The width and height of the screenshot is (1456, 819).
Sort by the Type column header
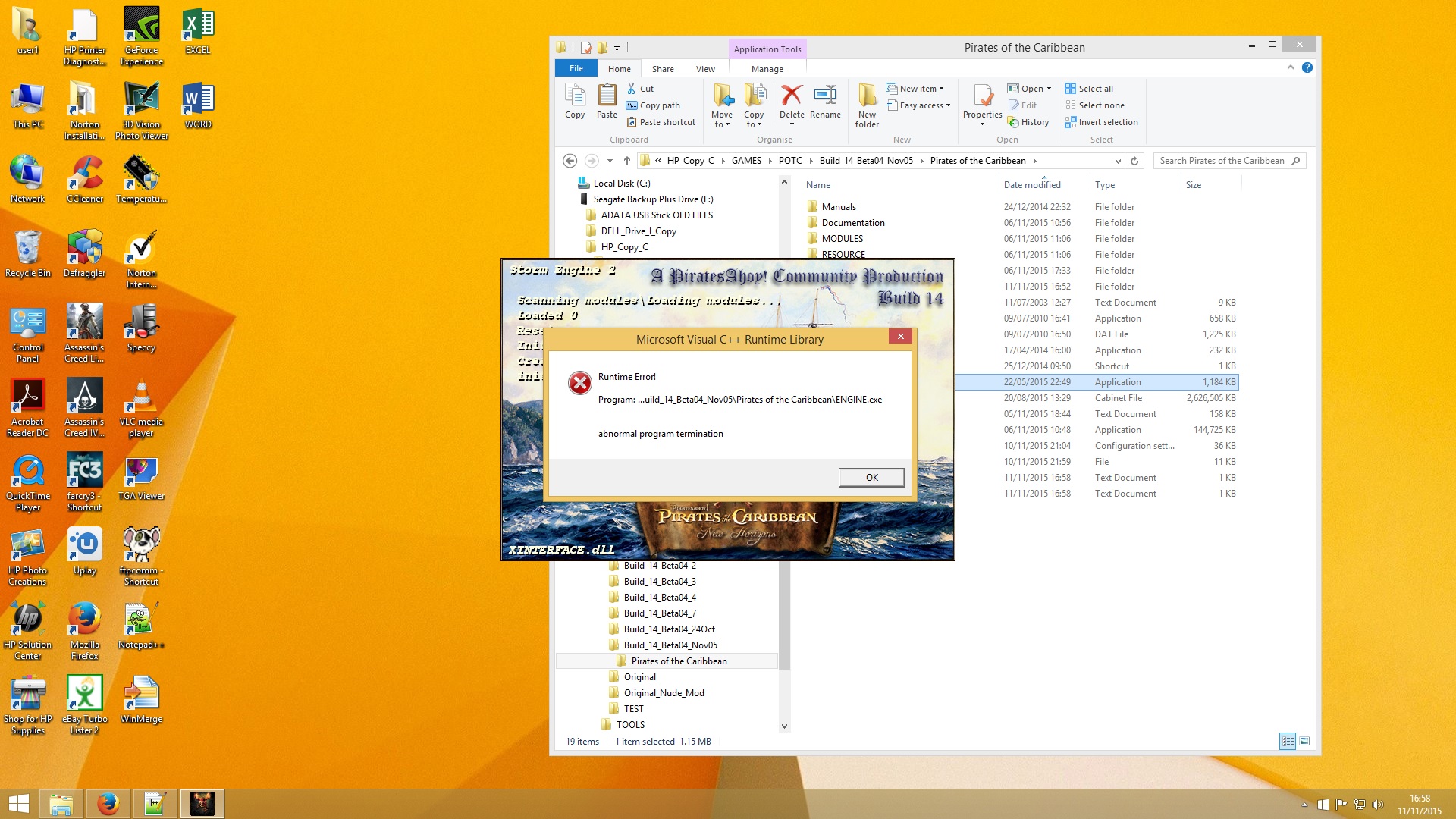pos(1105,185)
